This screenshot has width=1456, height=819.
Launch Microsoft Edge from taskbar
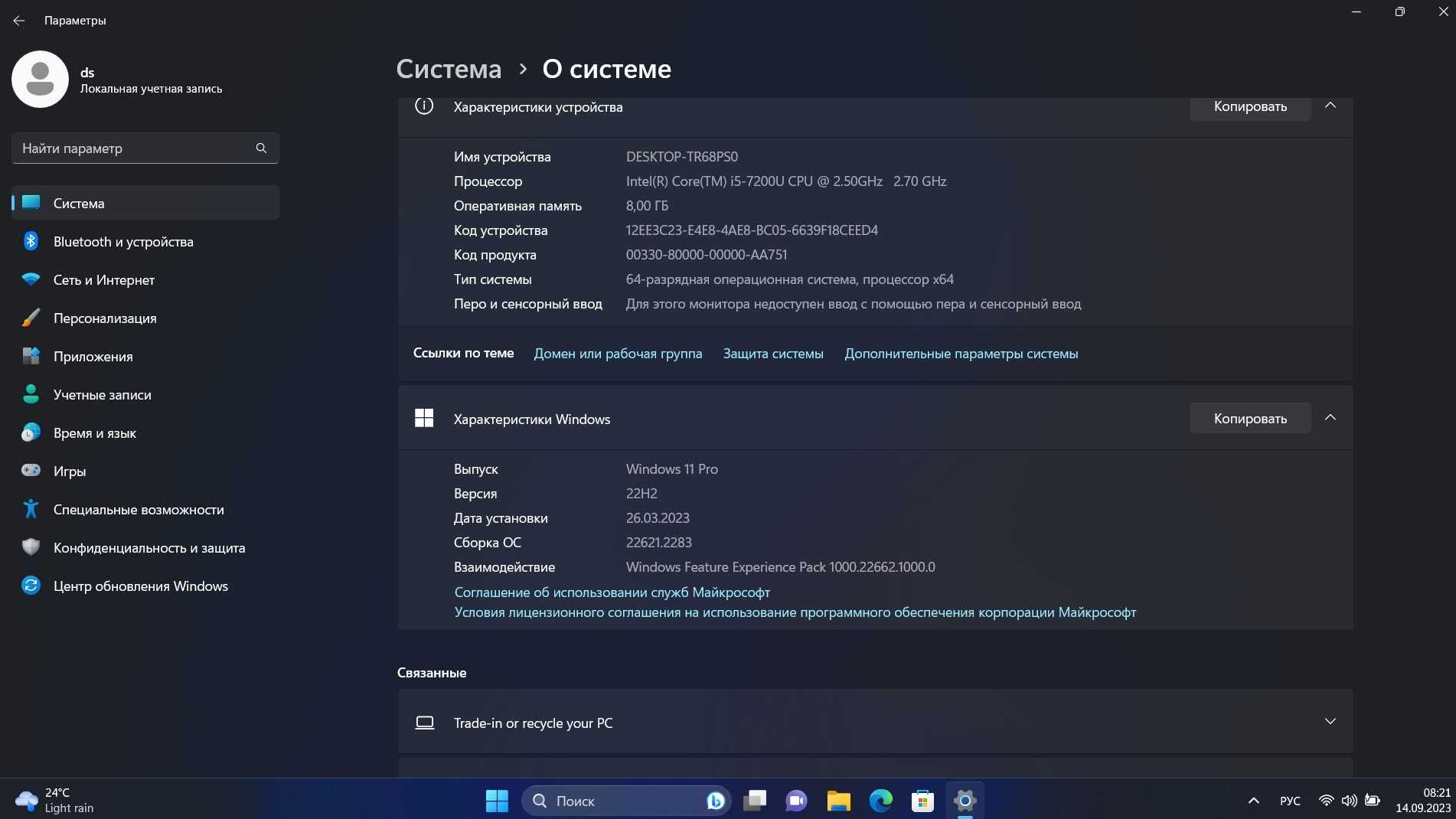pos(880,801)
